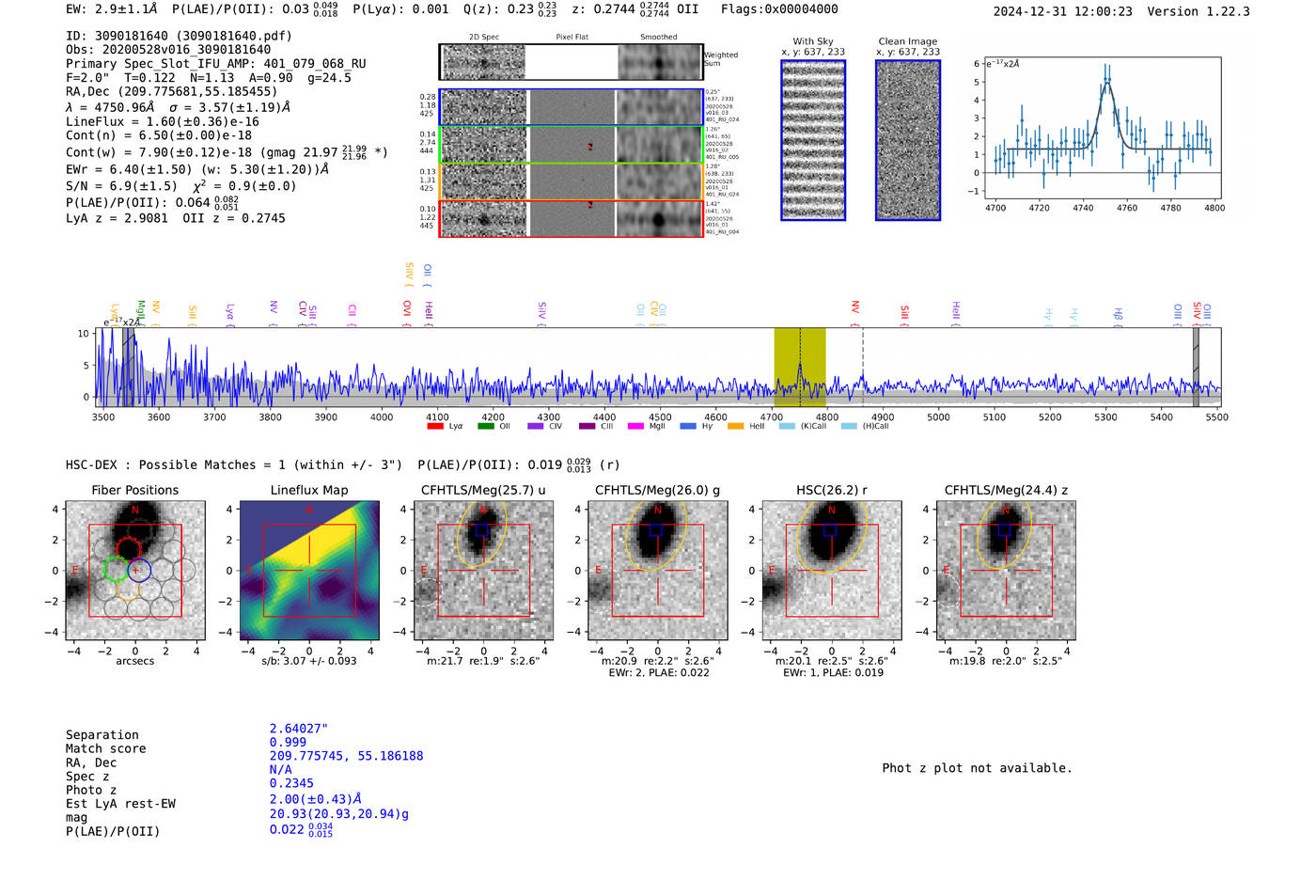The image size is (1316, 896).
Task: Click the EWr: 1, PLAE: 0.019 caption
Action: coord(833,672)
